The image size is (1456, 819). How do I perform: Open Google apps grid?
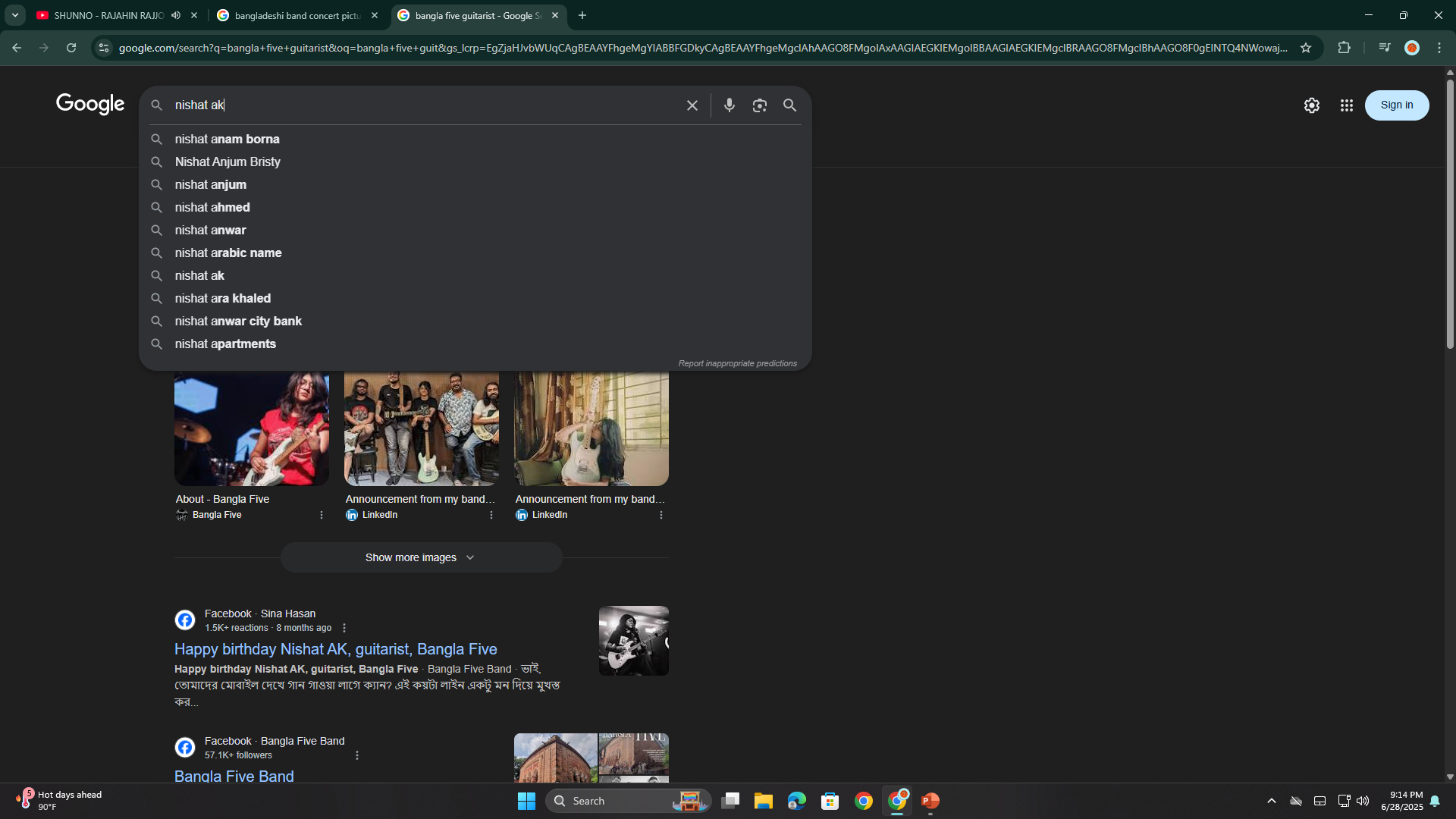pyautogui.click(x=1347, y=105)
